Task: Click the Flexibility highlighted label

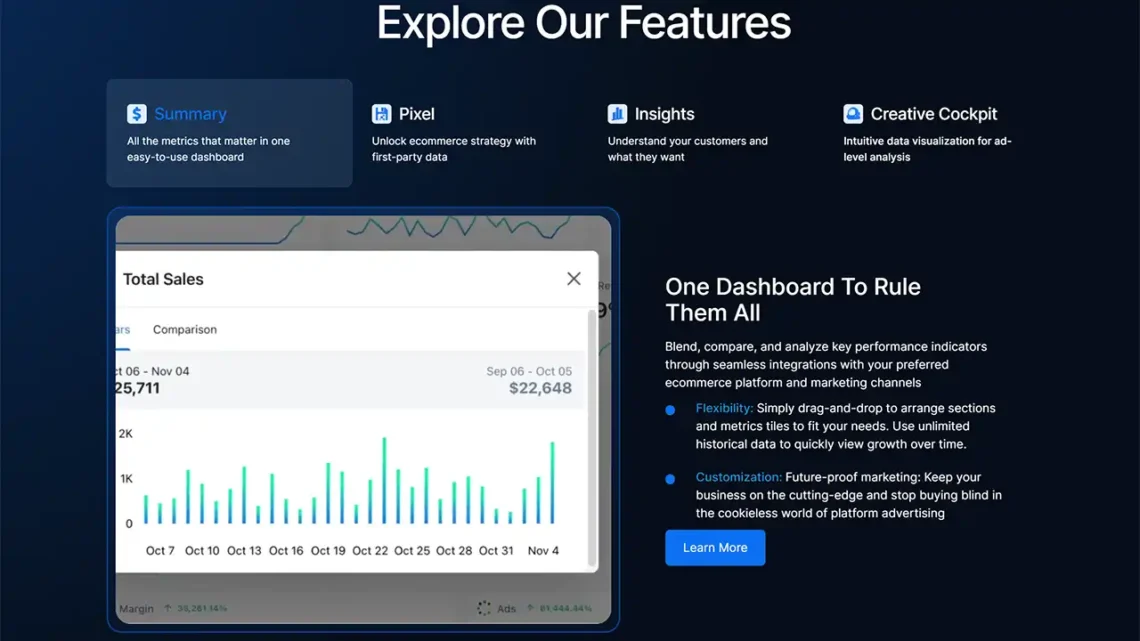Action: (x=724, y=408)
